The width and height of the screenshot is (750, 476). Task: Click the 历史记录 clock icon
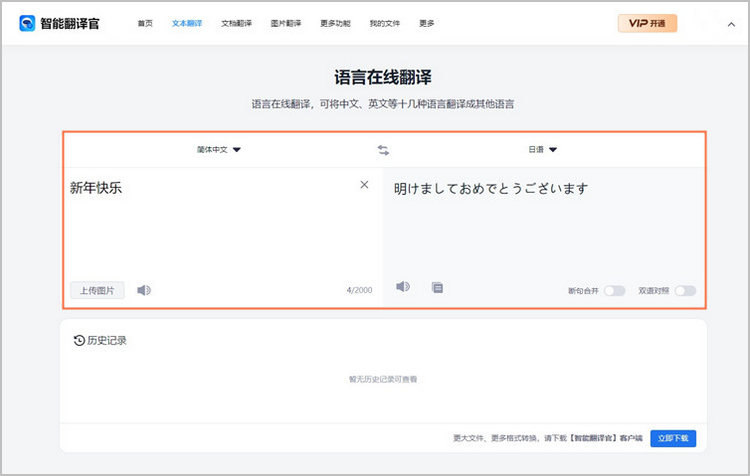pos(80,340)
